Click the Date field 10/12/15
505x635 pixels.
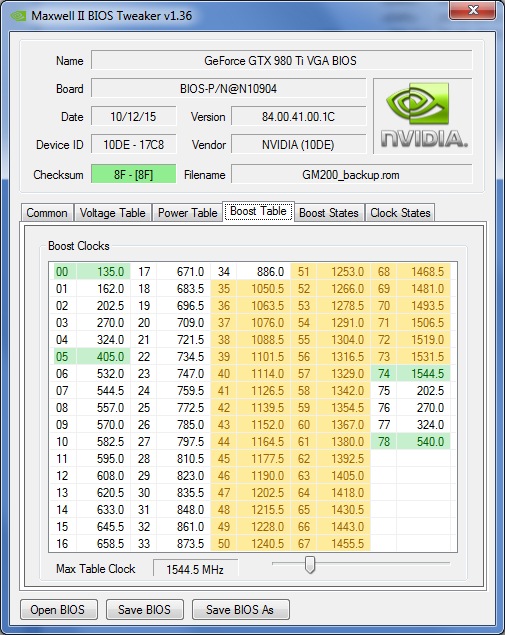tap(133, 117)
